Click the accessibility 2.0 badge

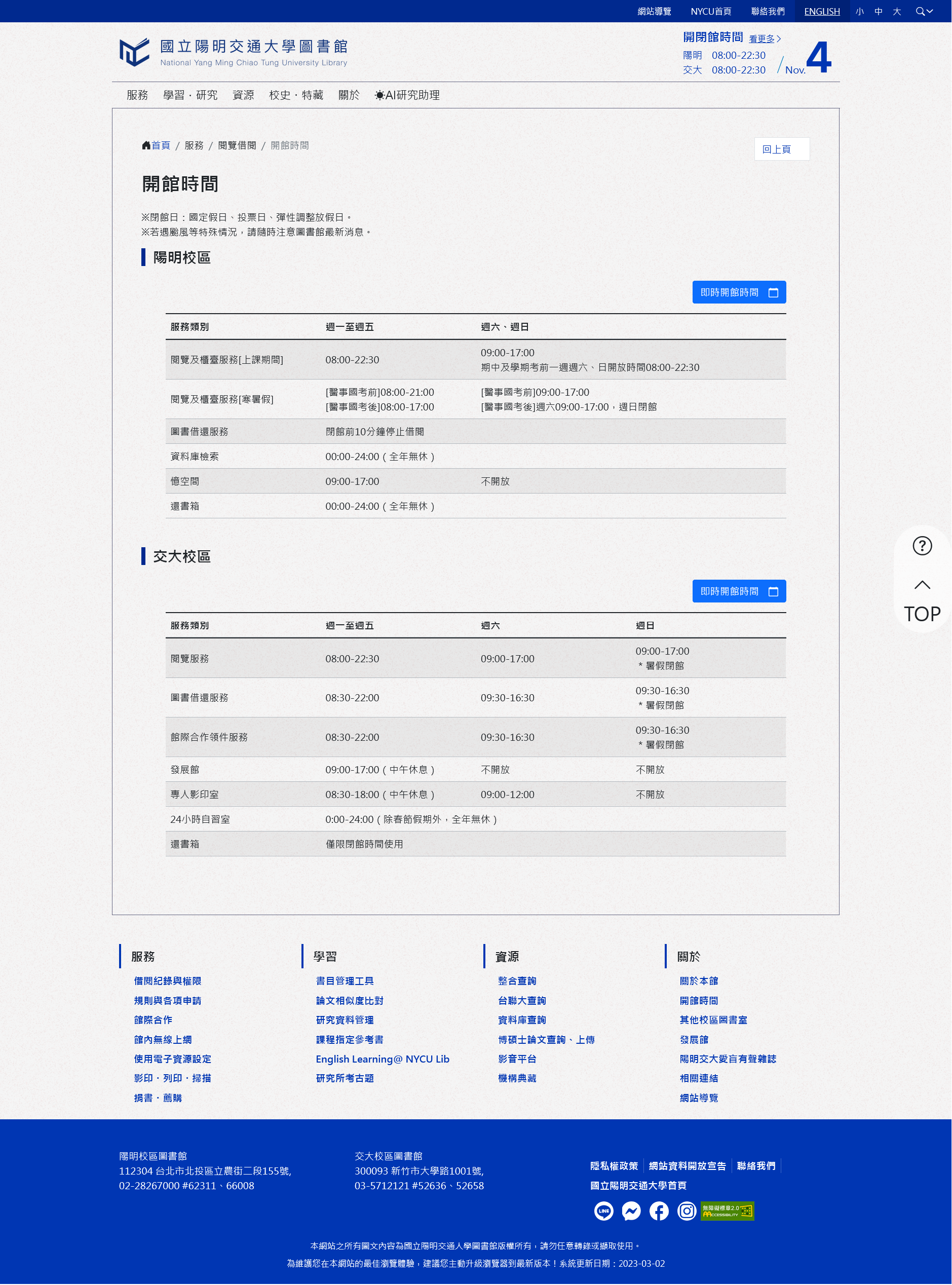click(x=727, y=1211)
